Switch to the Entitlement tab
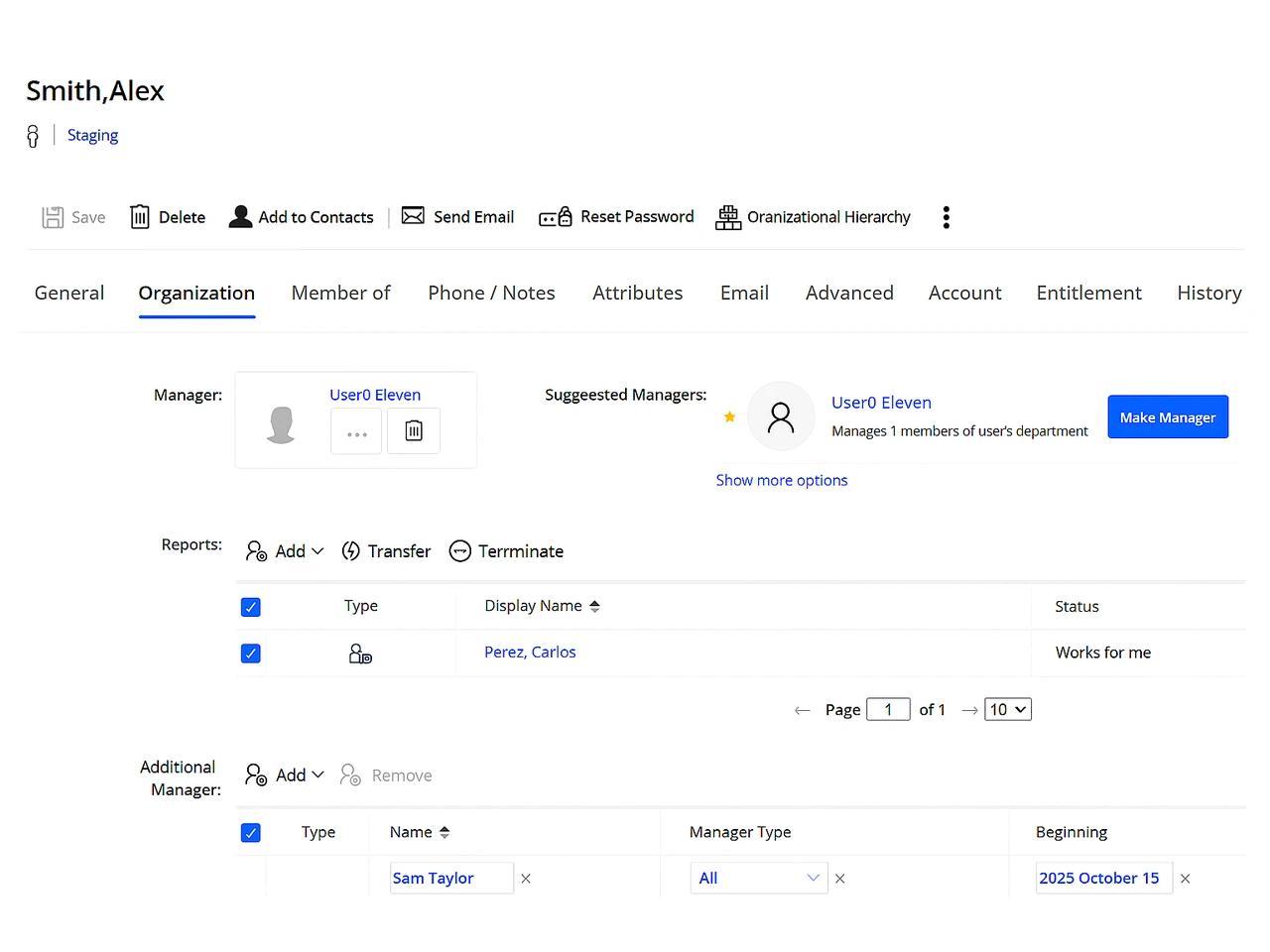1270x952 pixels. point(1088,293)
